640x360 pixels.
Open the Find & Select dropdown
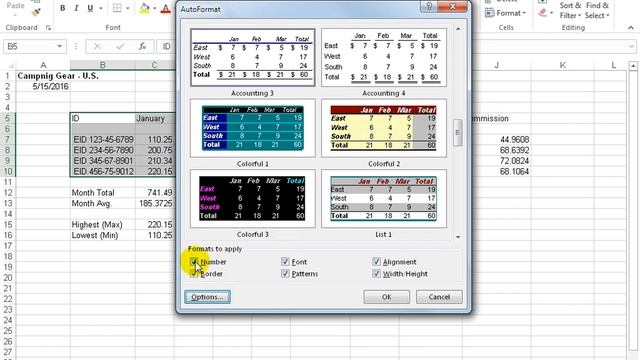597,11
